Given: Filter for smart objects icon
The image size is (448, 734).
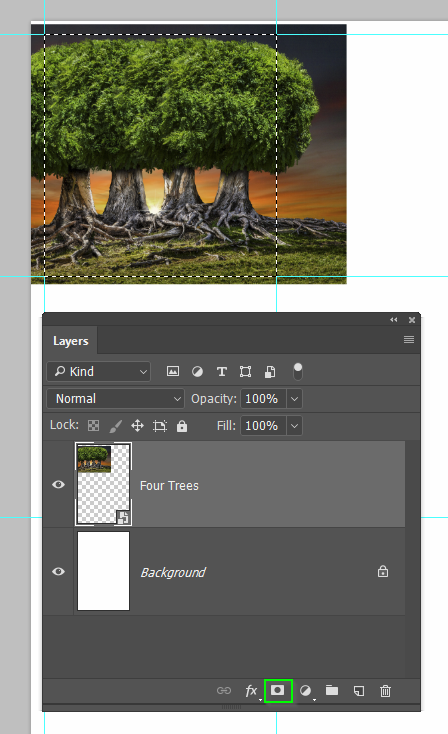Looking at the screenshot, I should tap(270, 372).
